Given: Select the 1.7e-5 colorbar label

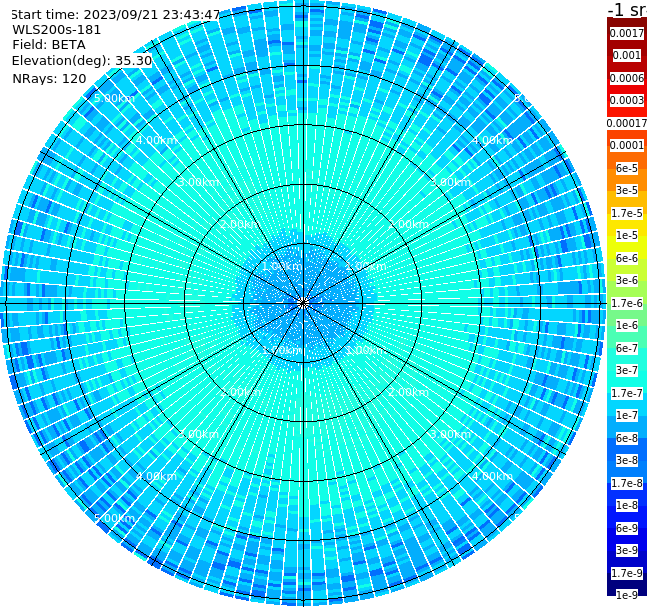Looking at the screenshot, I should tap(627, 213).
